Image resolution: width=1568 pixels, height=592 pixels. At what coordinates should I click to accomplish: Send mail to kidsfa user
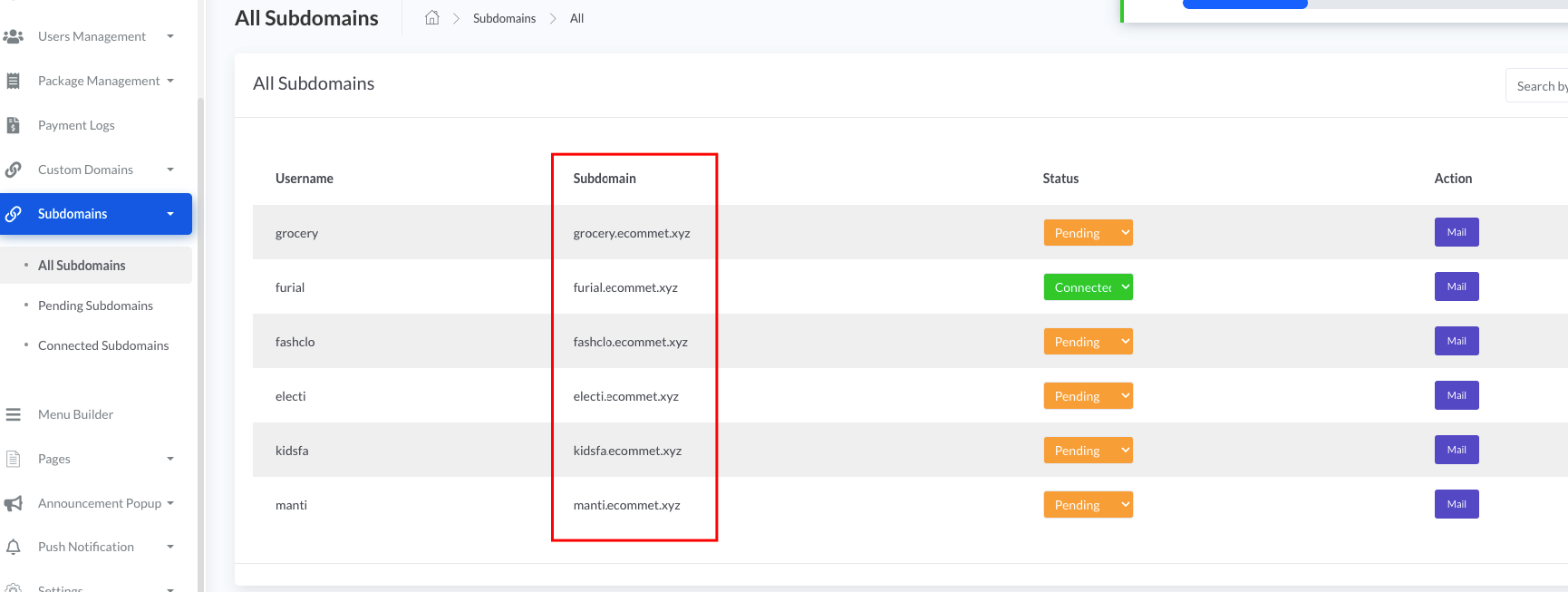1456,450
